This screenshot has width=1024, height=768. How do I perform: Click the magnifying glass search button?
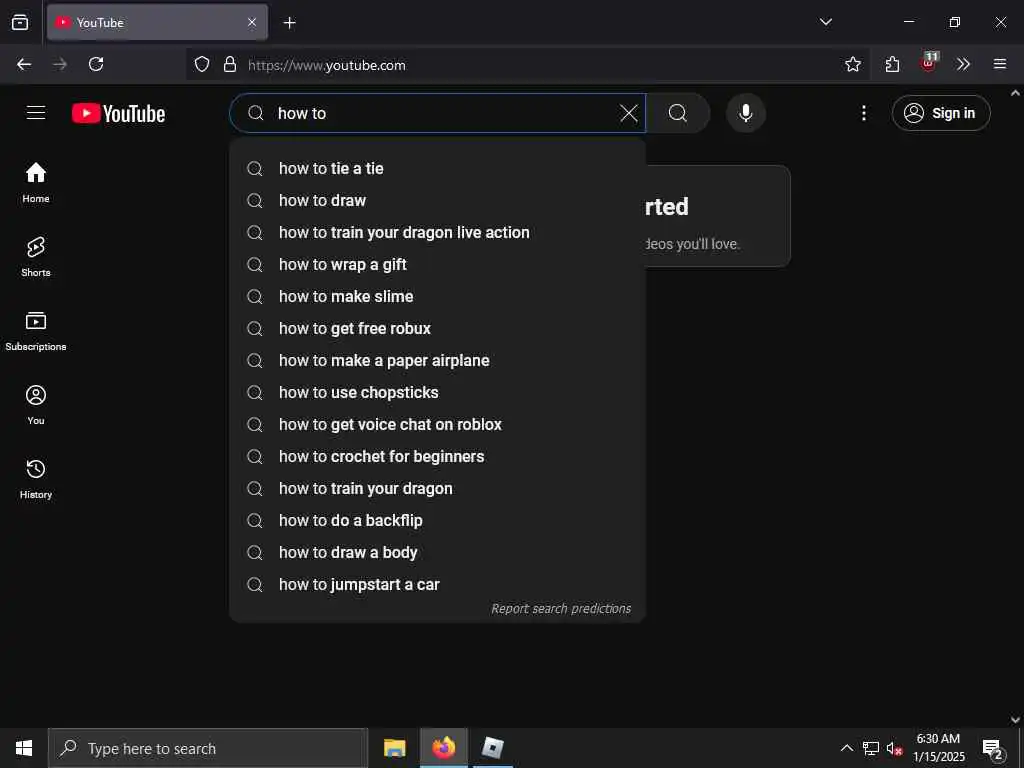pyautogui.click(x=678, y=113)
